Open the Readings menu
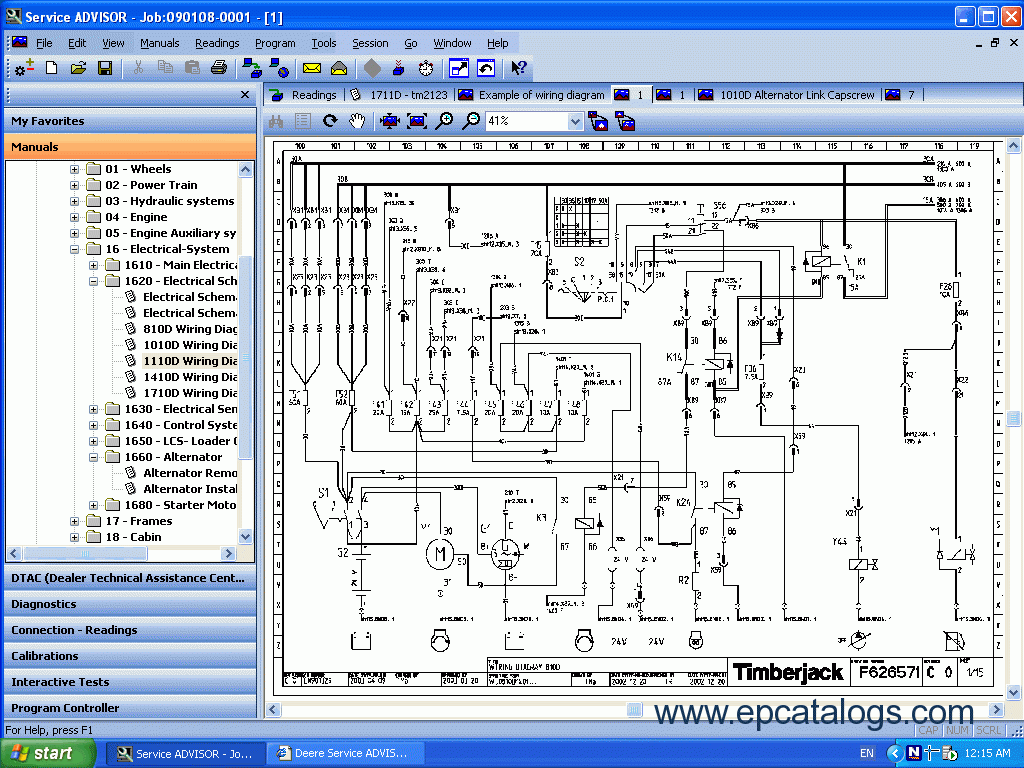The image size is (1024, 768). click(217, 43)
